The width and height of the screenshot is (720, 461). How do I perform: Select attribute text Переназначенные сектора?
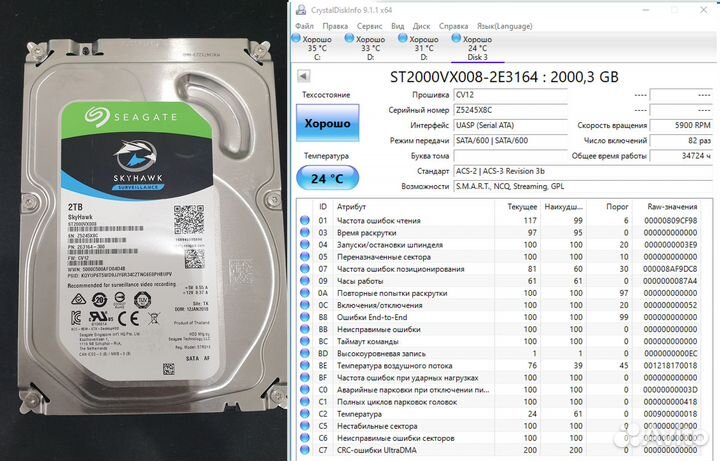pyautogui.click(x=384, y=257)
